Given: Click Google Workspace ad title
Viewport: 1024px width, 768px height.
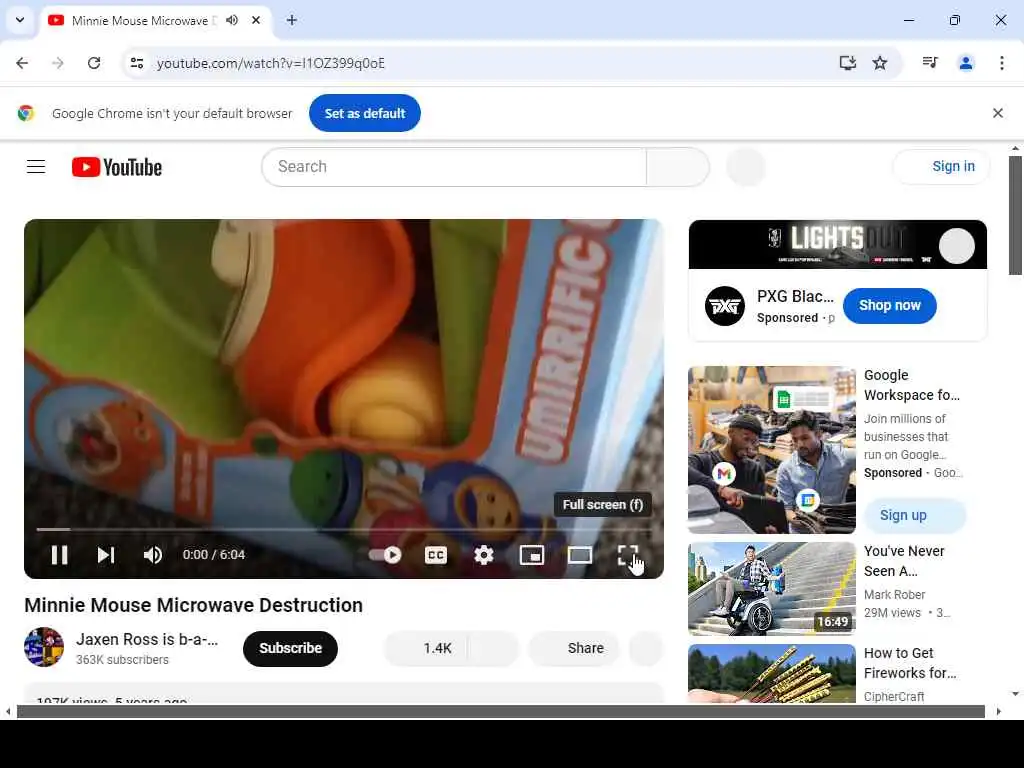Looking at the screenshot, I should click(x=912, y=385).
